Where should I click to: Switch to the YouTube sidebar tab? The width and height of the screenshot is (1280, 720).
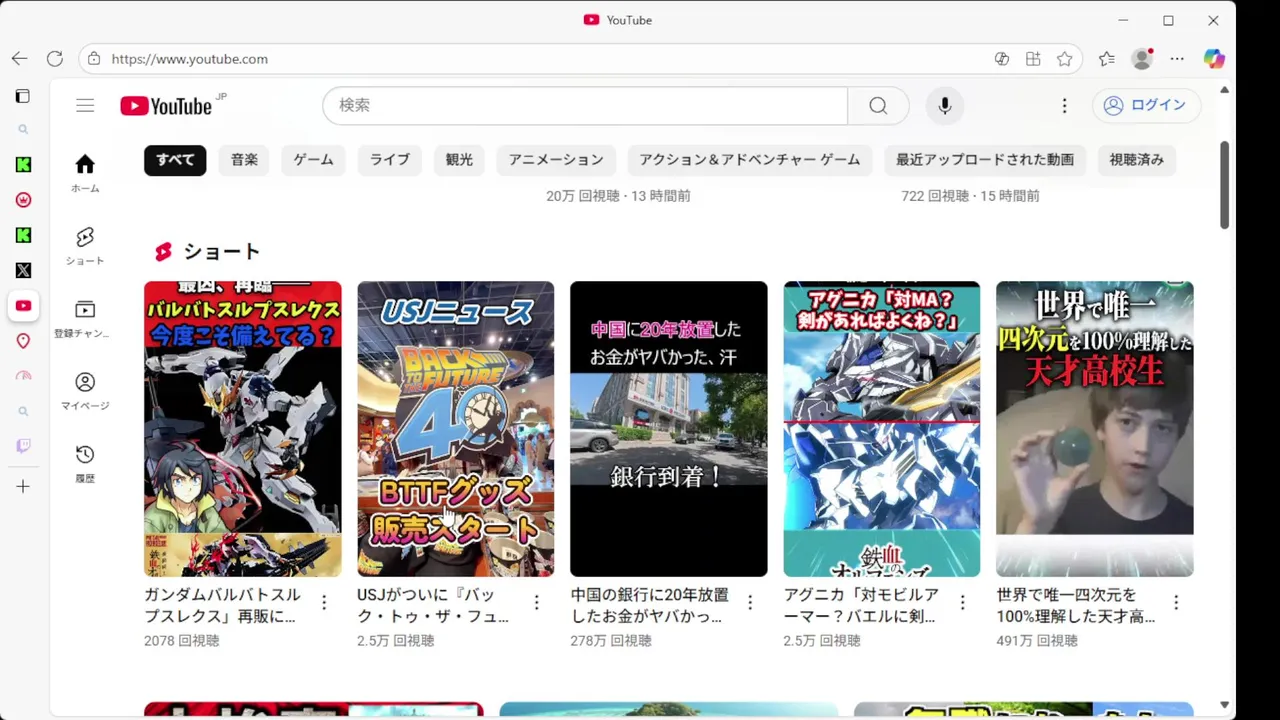(x=23, y=306)
